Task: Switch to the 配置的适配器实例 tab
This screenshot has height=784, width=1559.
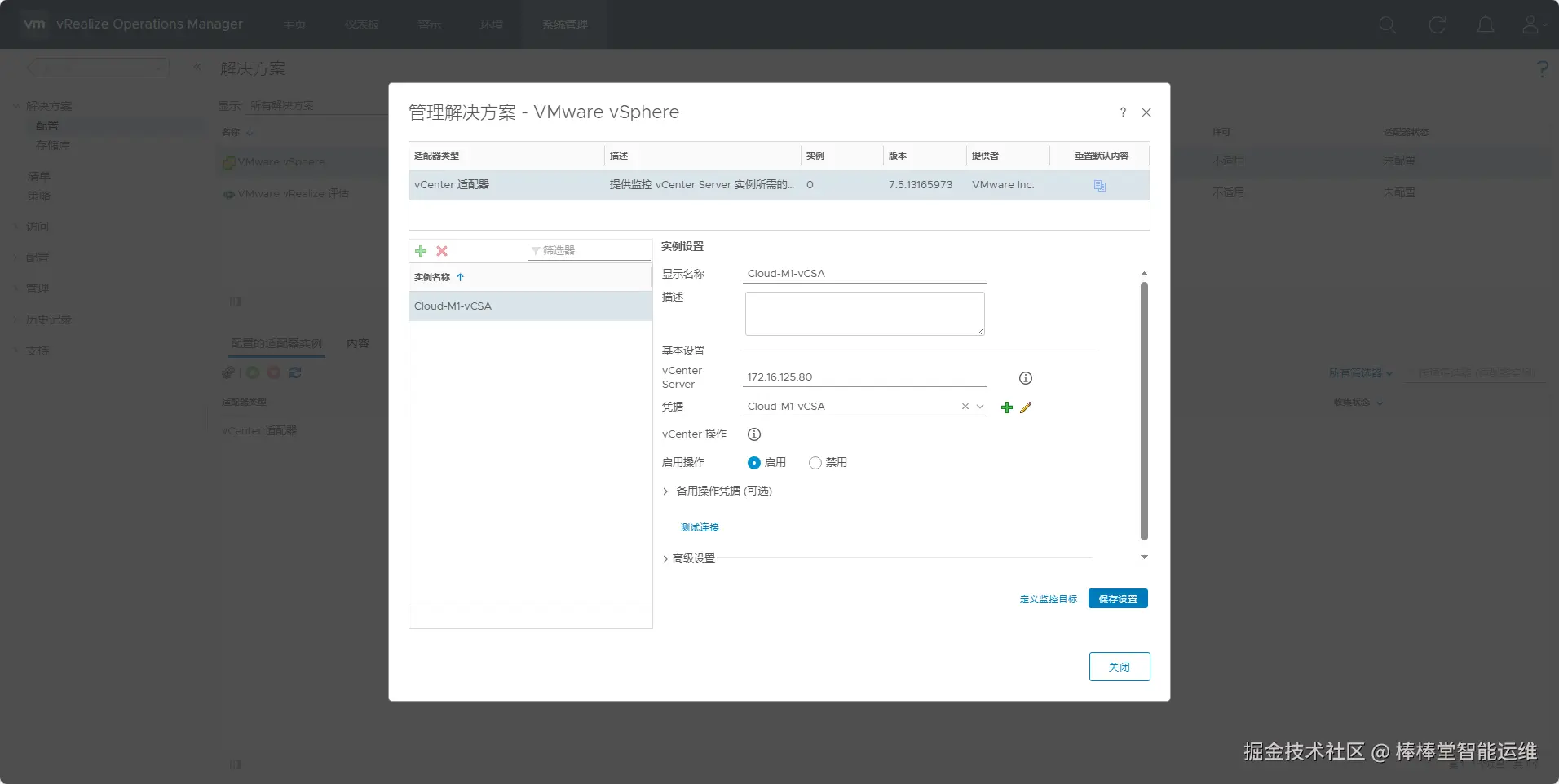Action: [x=276, y=343]
